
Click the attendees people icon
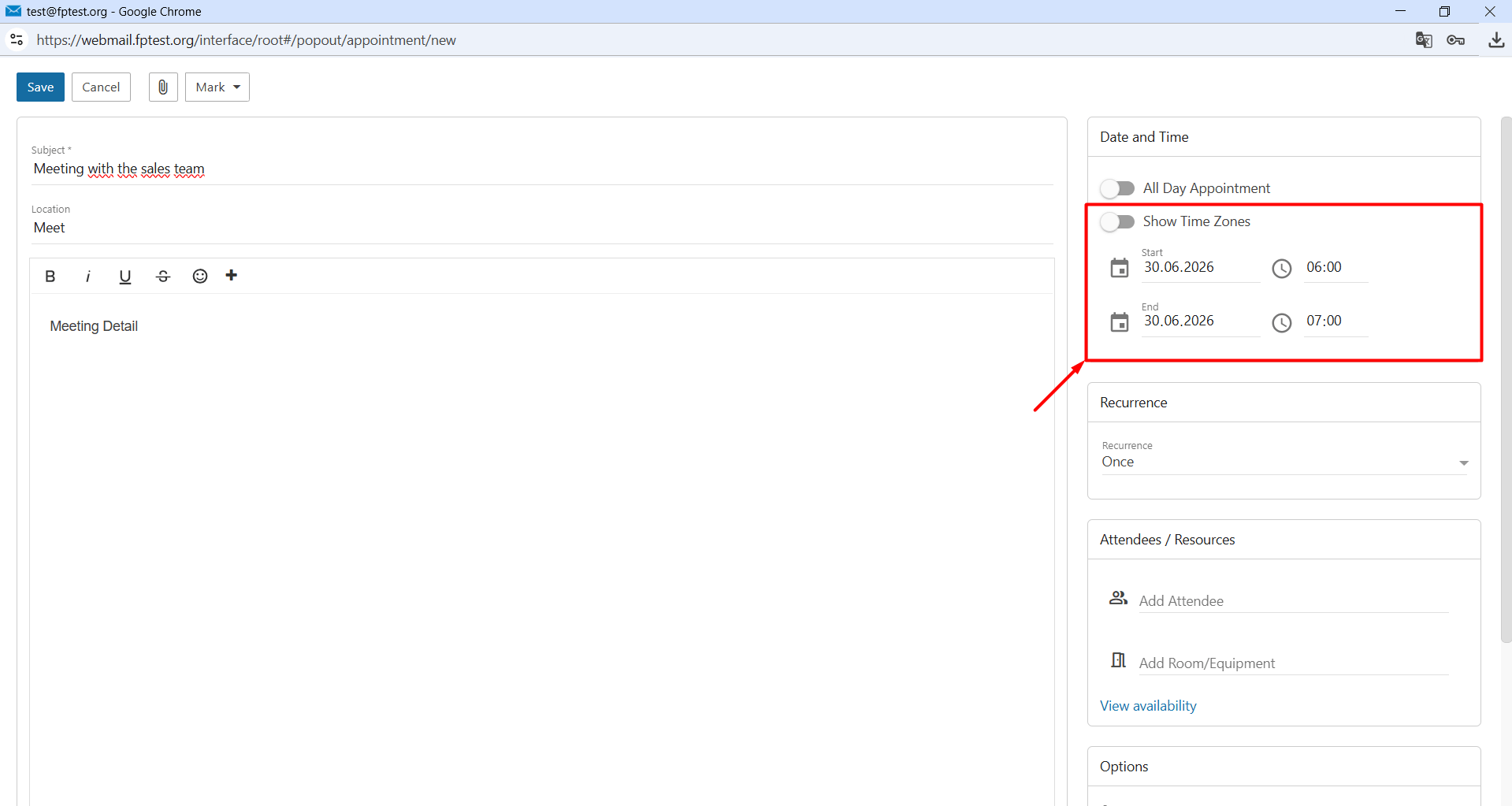(x=1119, y=598)
